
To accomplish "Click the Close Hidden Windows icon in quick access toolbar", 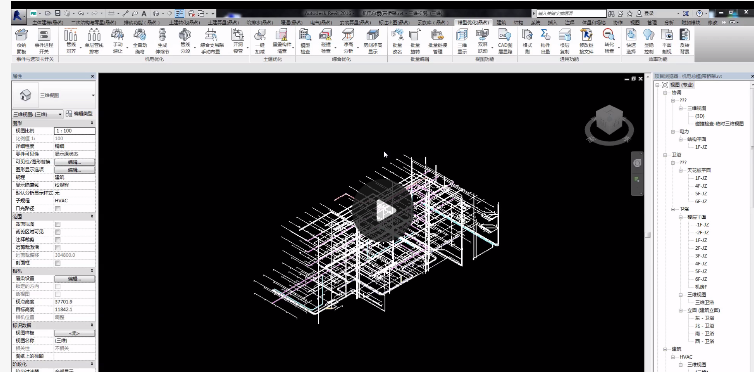I will tap(191, 13).
